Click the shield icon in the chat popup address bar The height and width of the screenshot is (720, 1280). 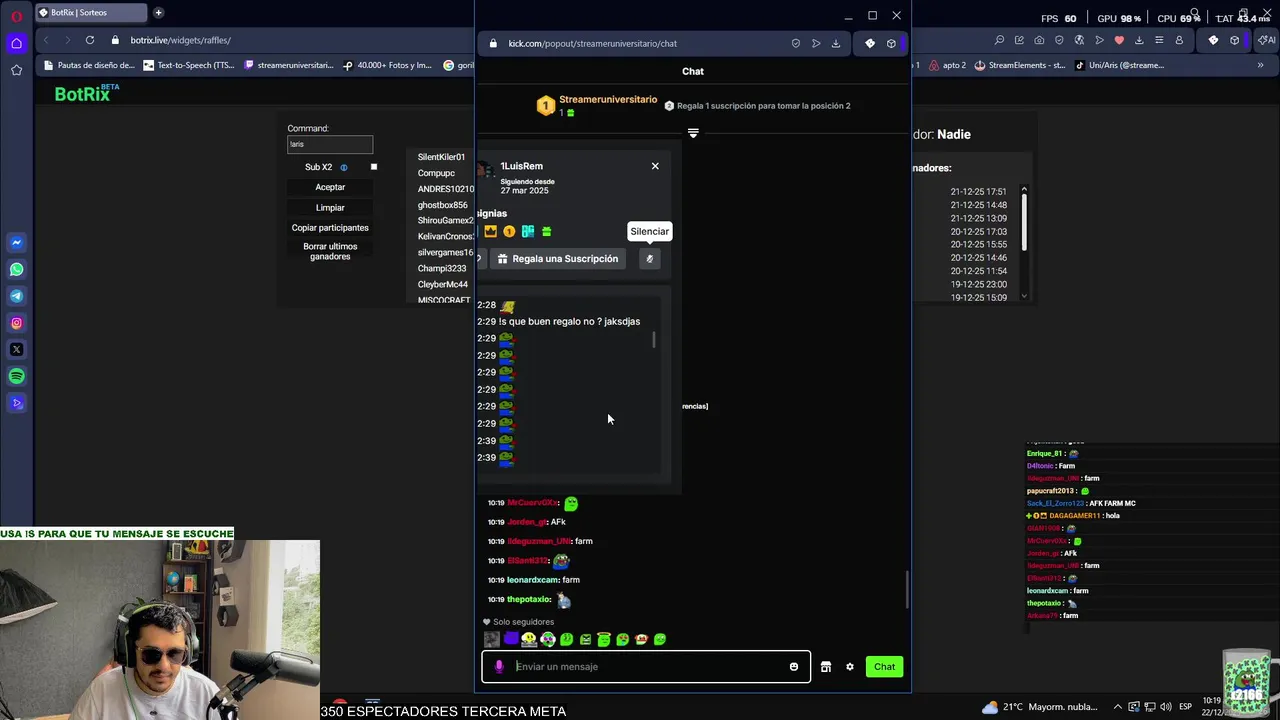pyautogui.click(x=796, y=43)
